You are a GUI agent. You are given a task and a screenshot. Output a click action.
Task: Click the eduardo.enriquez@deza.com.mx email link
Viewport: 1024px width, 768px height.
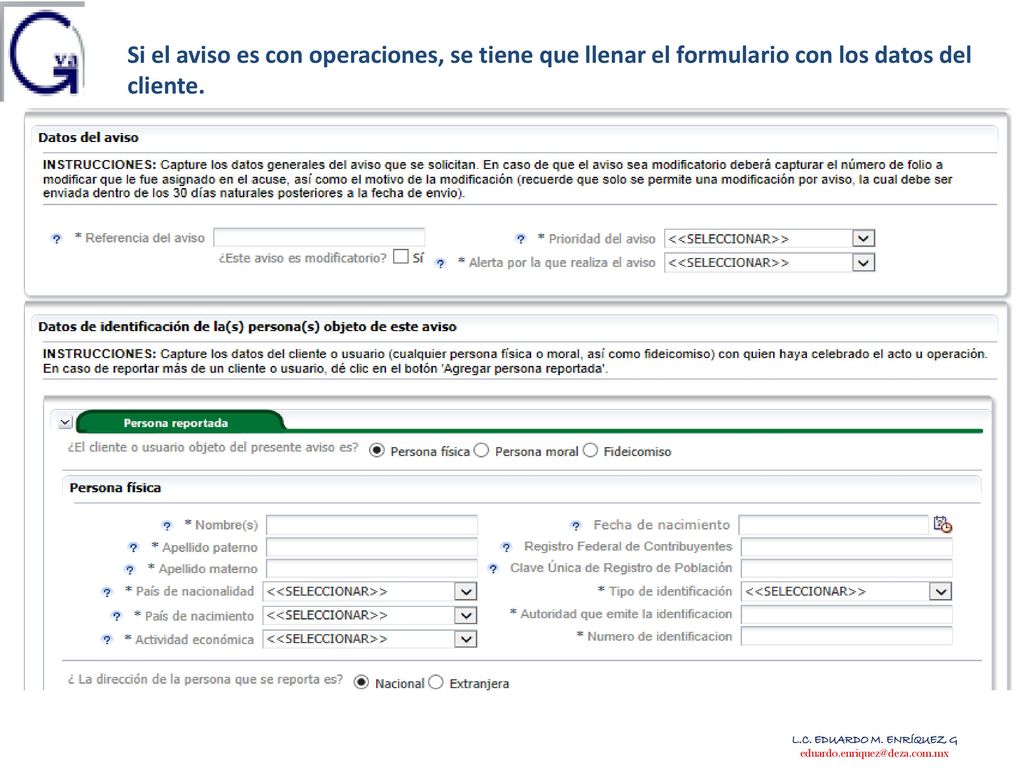coord(874,754)
